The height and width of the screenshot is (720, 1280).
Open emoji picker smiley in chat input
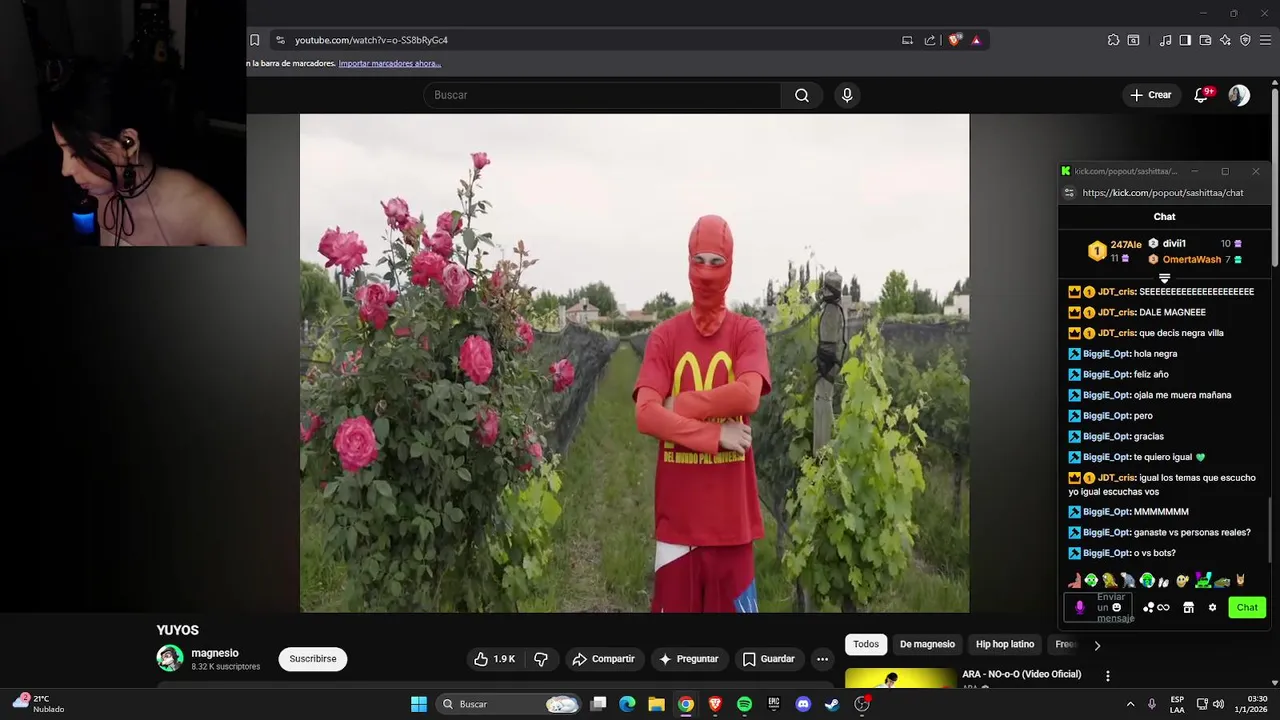(x=1117, y=607)
